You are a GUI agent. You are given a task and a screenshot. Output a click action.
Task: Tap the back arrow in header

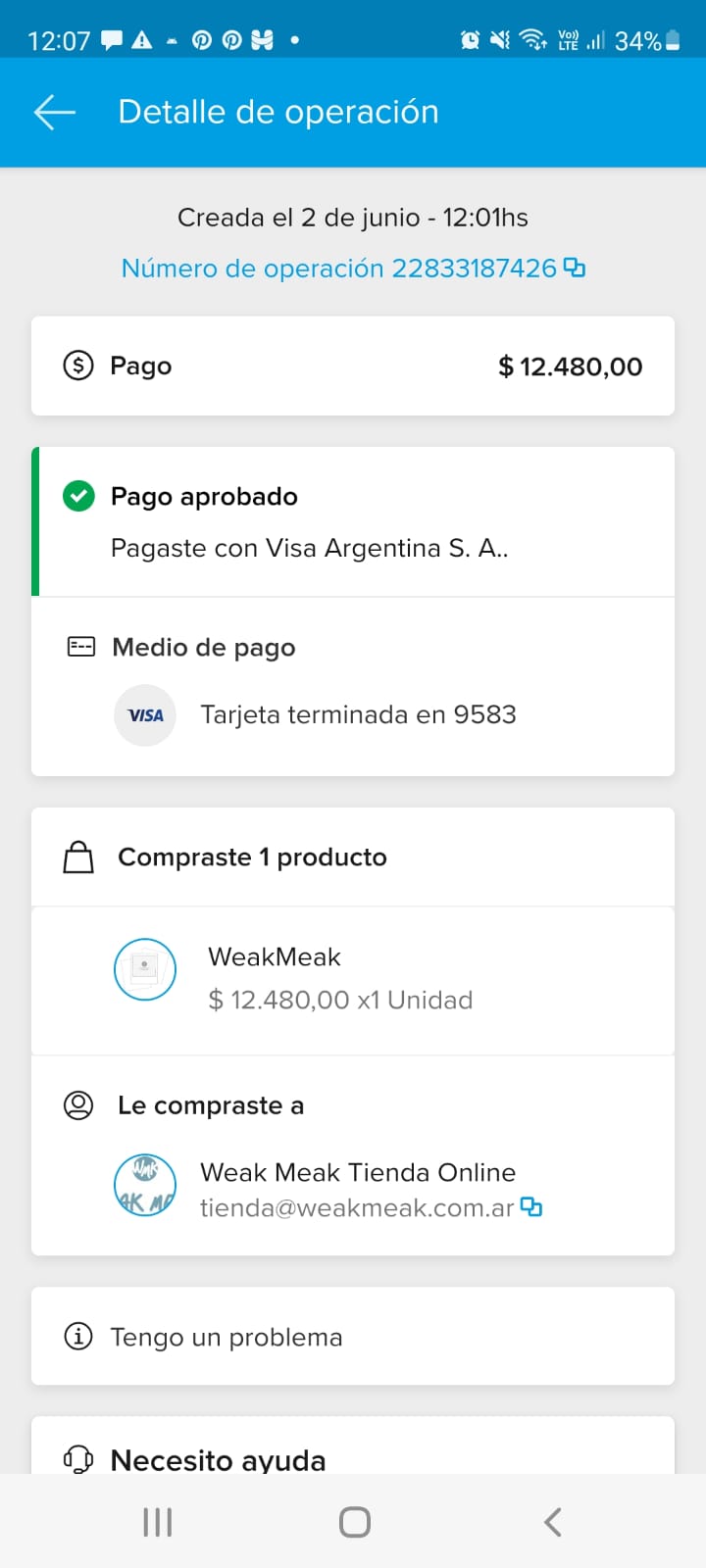coord(55,113)
